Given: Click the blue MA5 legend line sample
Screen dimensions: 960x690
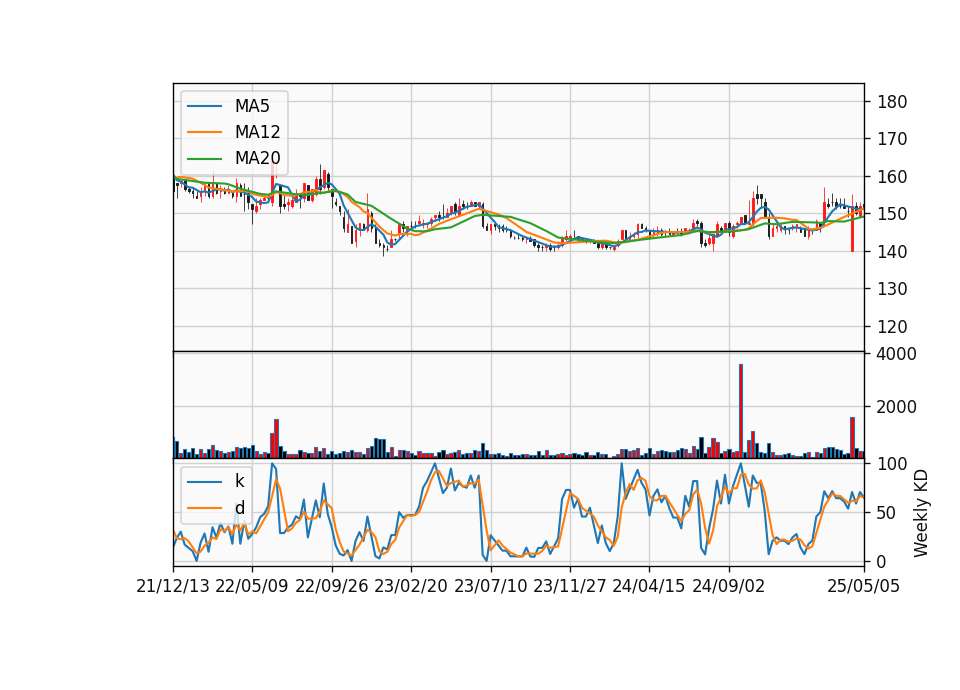Looking at the screenshot, I should [x=204, y=106].
